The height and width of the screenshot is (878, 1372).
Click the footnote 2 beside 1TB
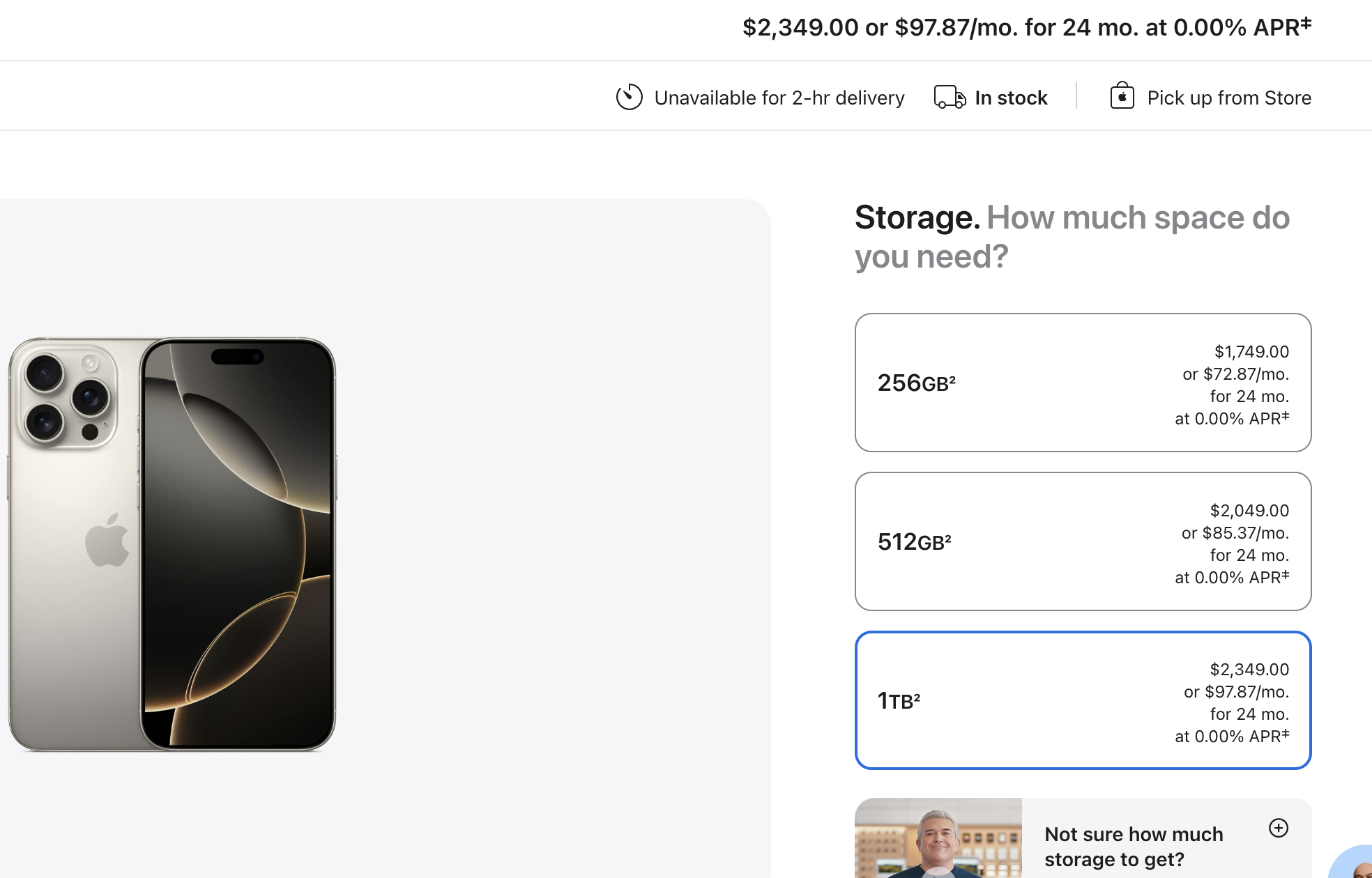917,696
